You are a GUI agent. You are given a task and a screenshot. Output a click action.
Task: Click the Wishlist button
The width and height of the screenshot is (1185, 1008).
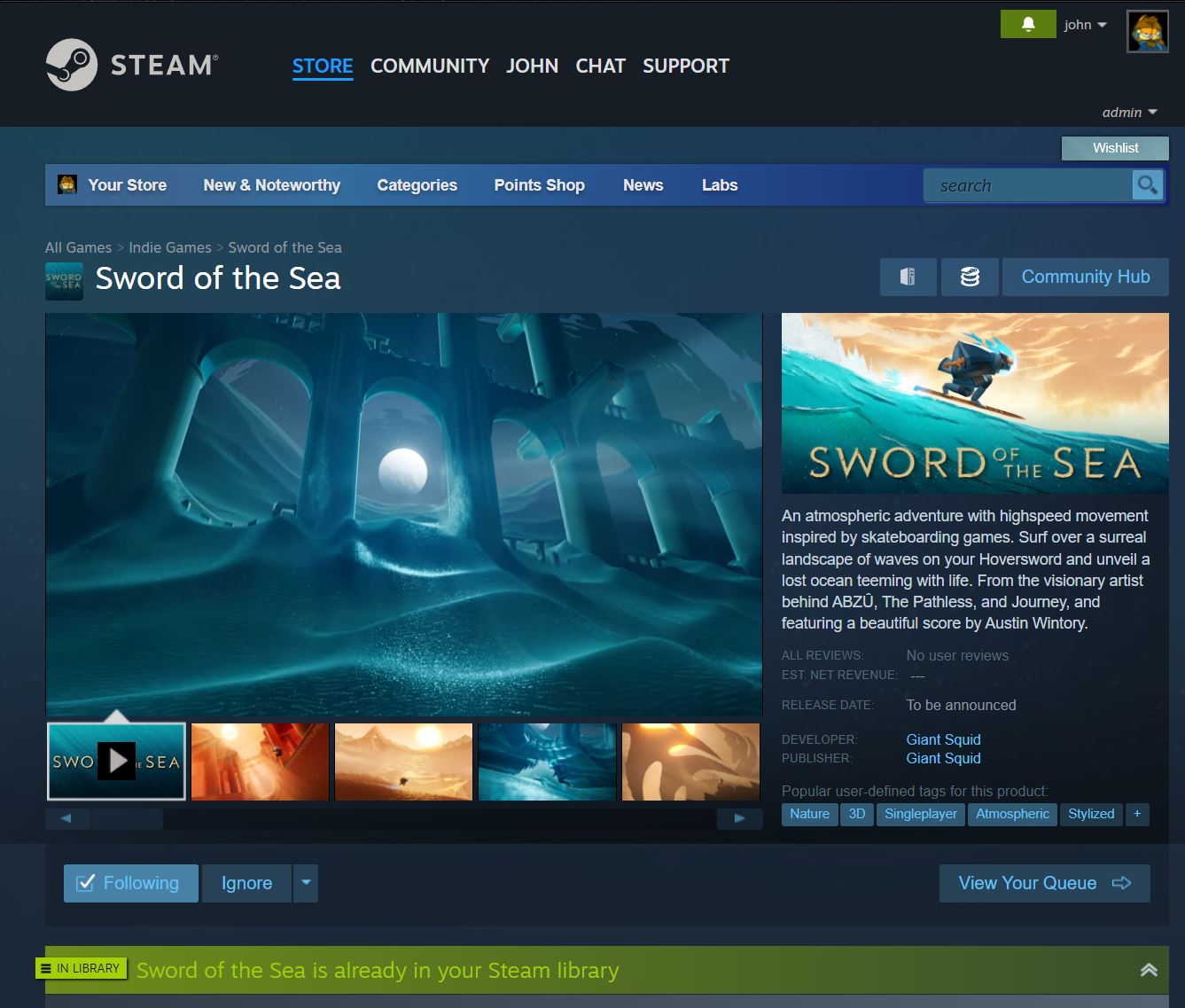point(1115,148)
